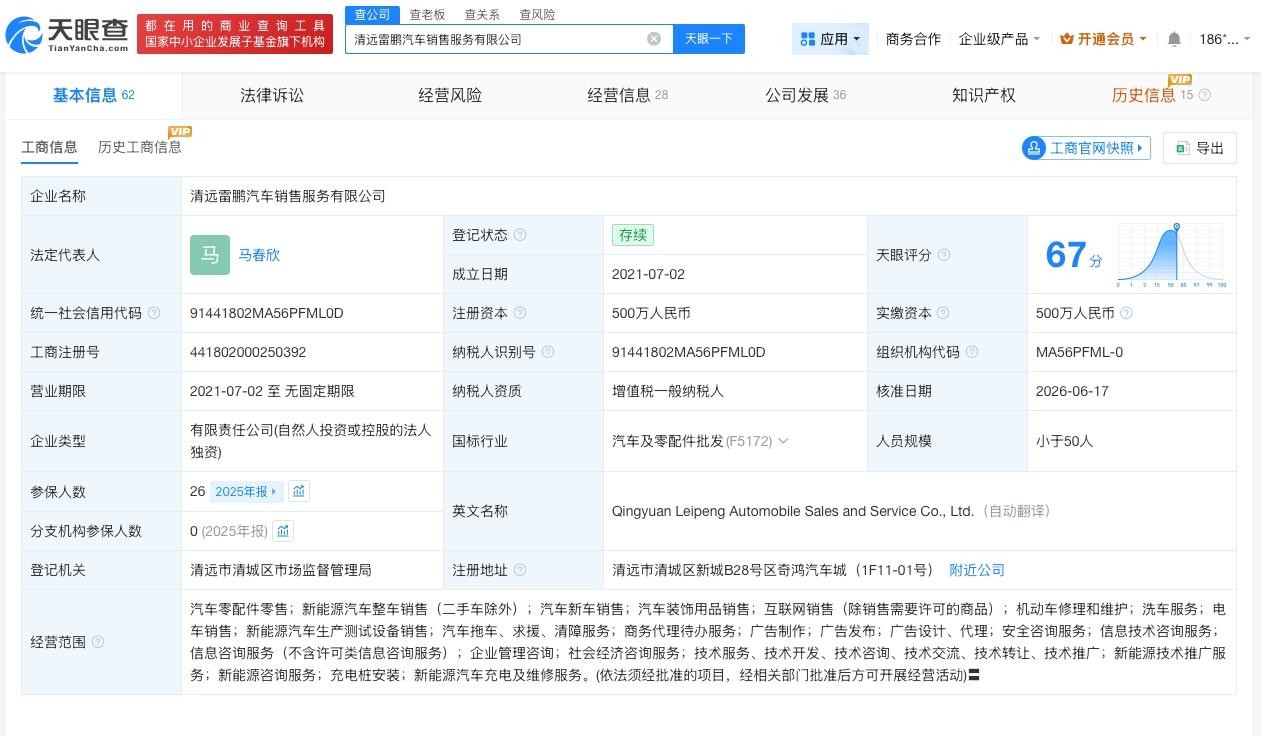Viewport: 1261px width, 736px height.
Task: Open the 应用 dropdown
Action: tap(830, 39)
